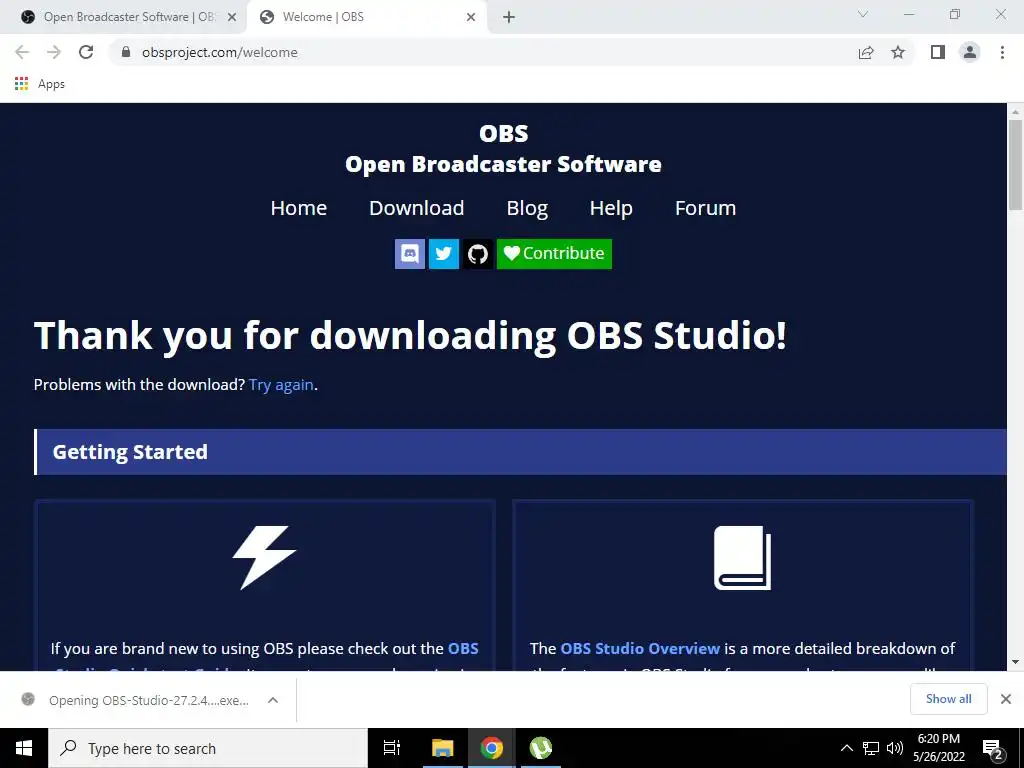Viewport: 1024px width, 768px height.
Task: Click the Try again download link
Action: pyautogui.click(x=281, y=385)
